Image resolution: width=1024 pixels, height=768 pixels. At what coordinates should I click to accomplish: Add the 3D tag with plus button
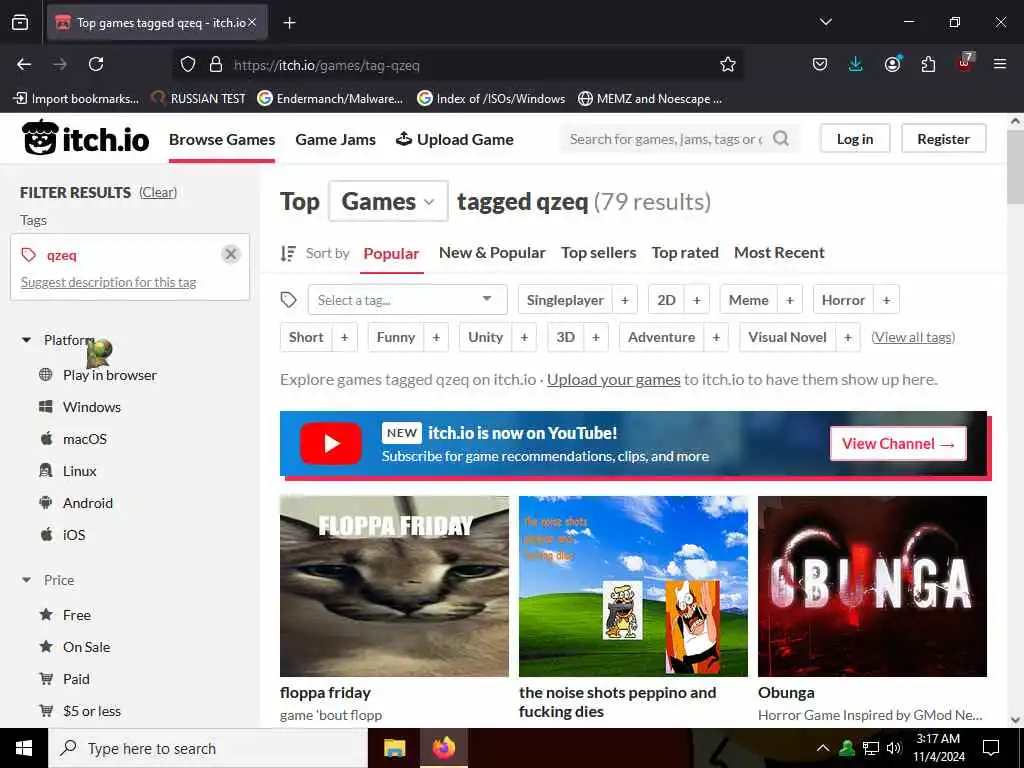[x=596, y=337]
